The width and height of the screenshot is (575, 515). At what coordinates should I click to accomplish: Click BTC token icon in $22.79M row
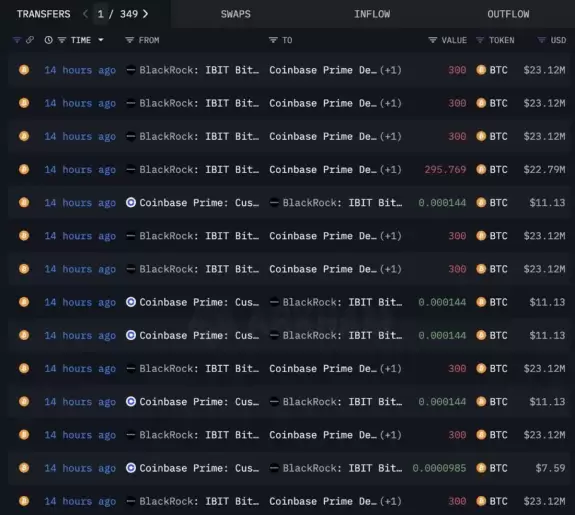click(x=481, y=169)
